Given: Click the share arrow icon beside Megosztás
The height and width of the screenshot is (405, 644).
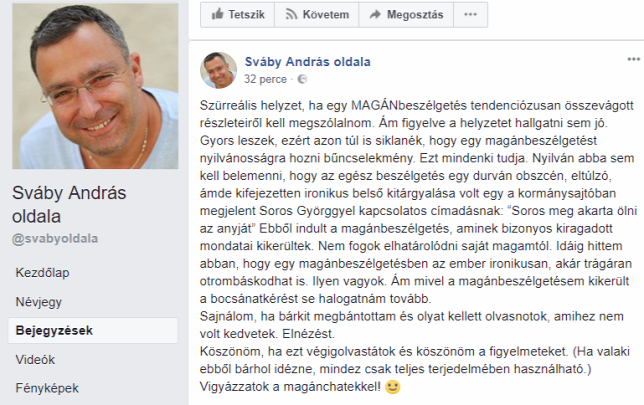Looking at the screenshot, I should click(x=375, y=15).
